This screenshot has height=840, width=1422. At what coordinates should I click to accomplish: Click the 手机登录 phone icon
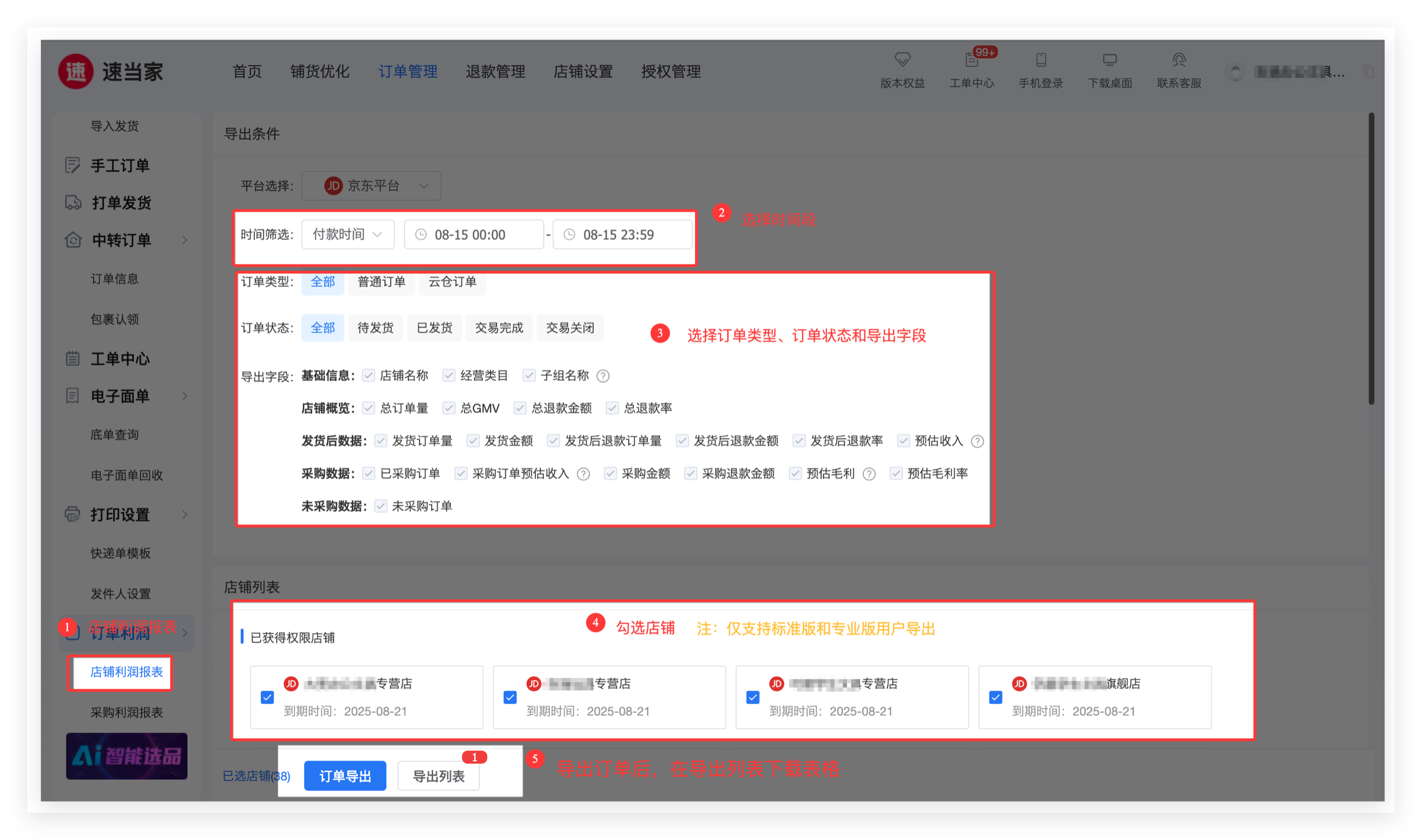coord(1041,60)
